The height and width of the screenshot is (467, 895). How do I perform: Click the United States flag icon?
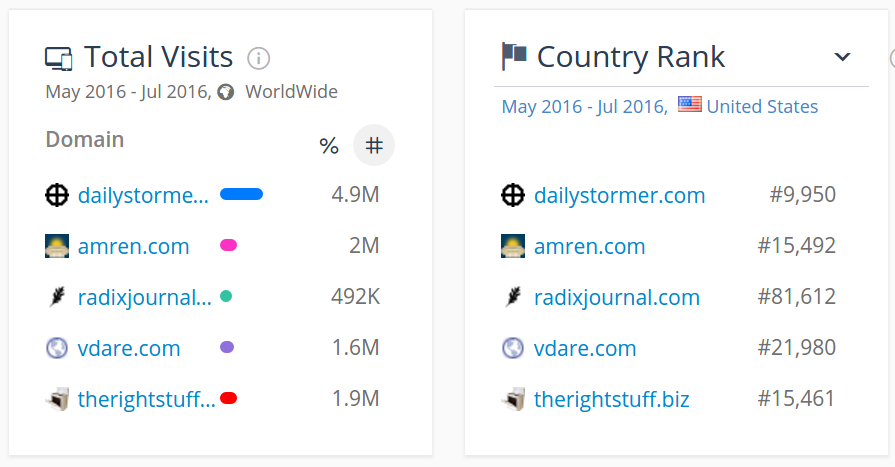coord(689,105)
